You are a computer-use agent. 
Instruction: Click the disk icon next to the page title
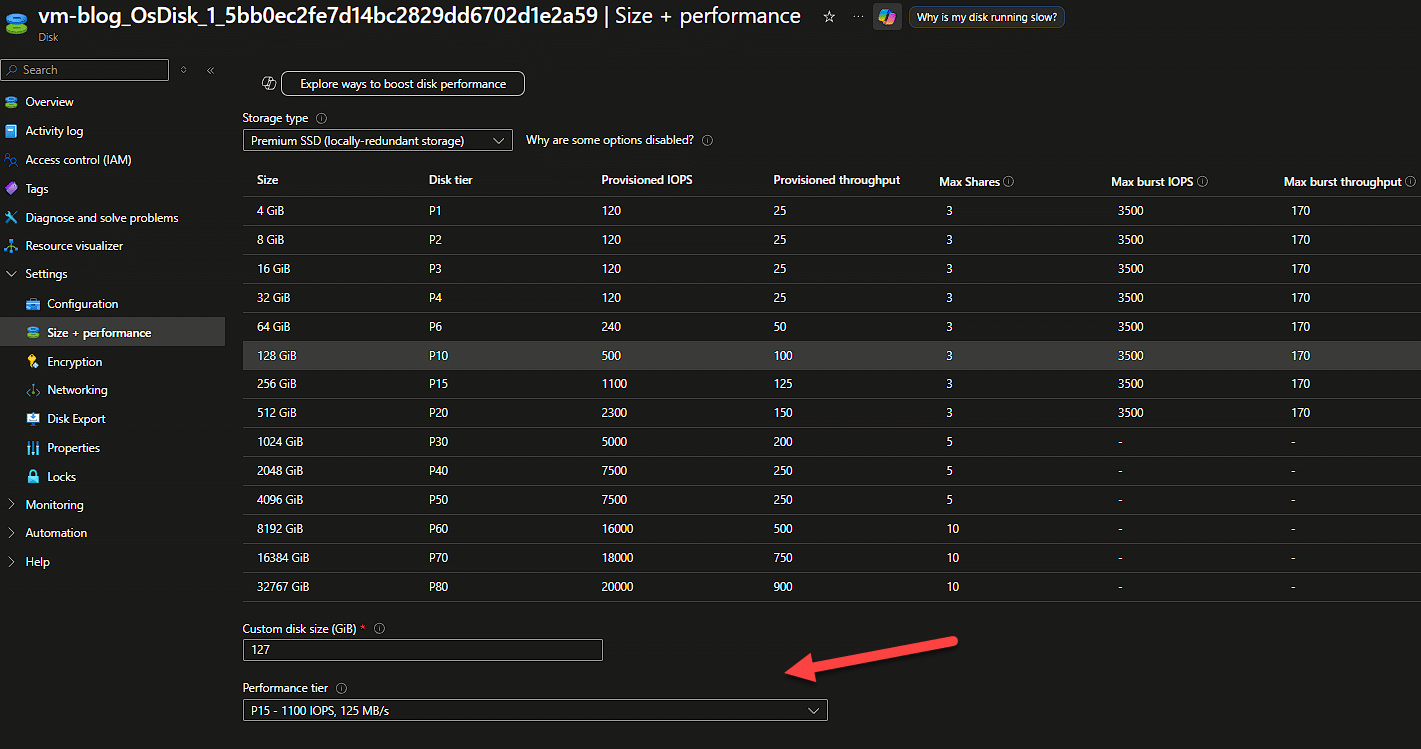coord(18,22)
